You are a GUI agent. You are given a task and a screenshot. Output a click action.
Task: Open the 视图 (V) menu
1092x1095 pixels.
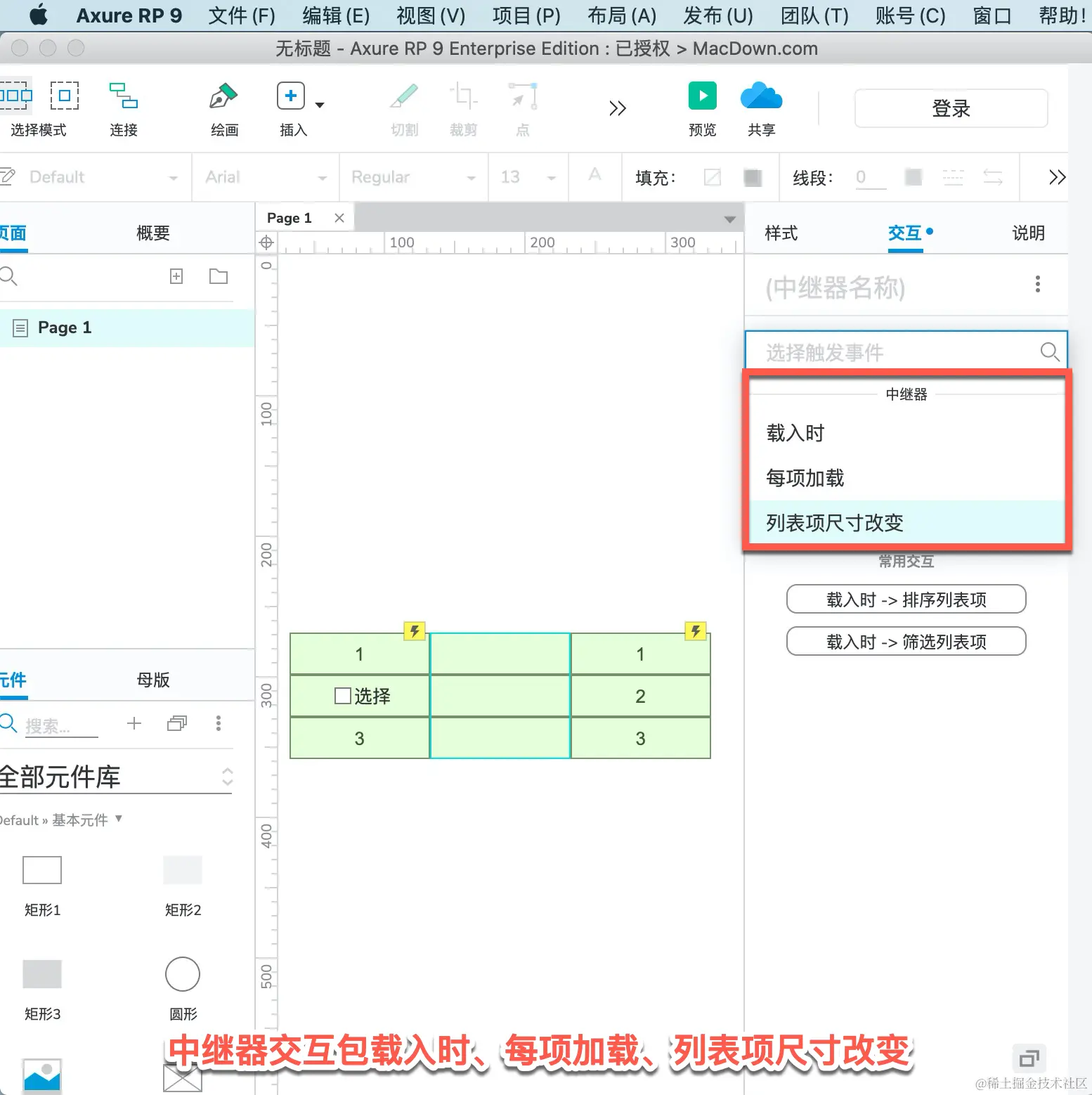[x=431, y=15]
